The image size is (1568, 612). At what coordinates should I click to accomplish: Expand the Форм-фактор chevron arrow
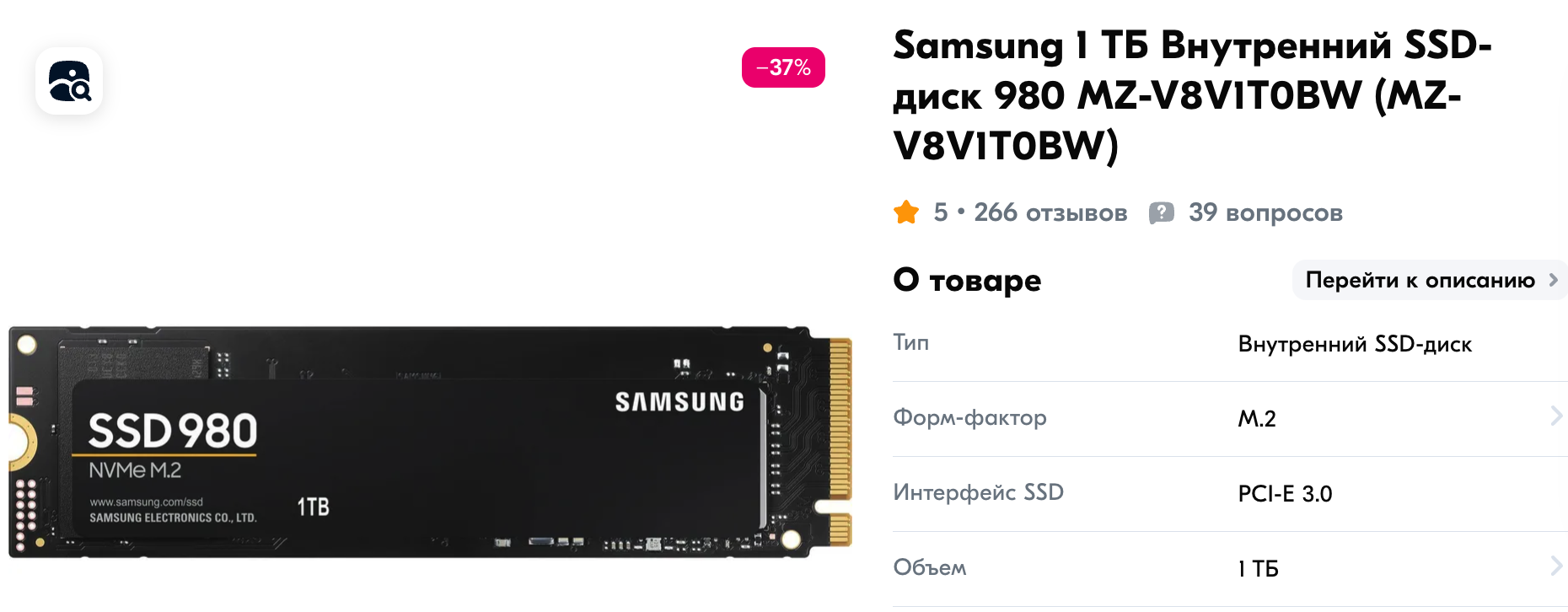(1556, 416)
